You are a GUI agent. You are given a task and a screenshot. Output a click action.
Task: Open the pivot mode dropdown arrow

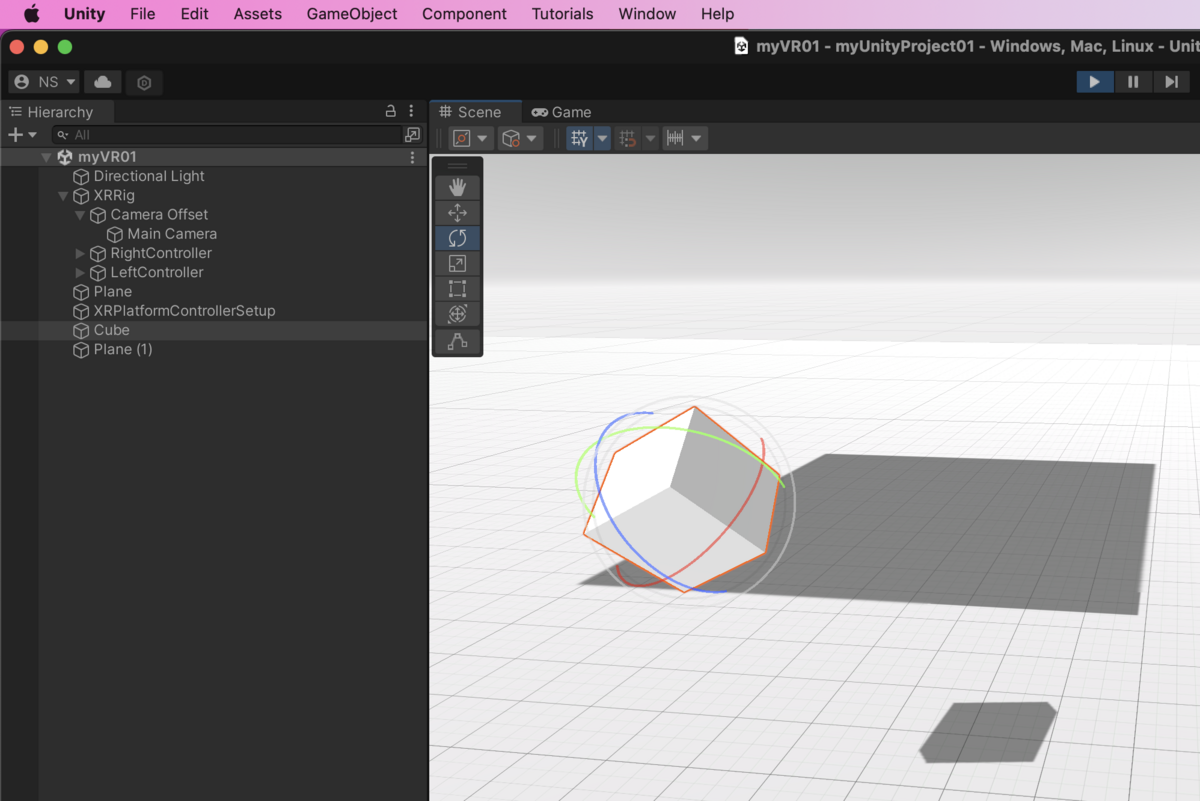[483, 139]
